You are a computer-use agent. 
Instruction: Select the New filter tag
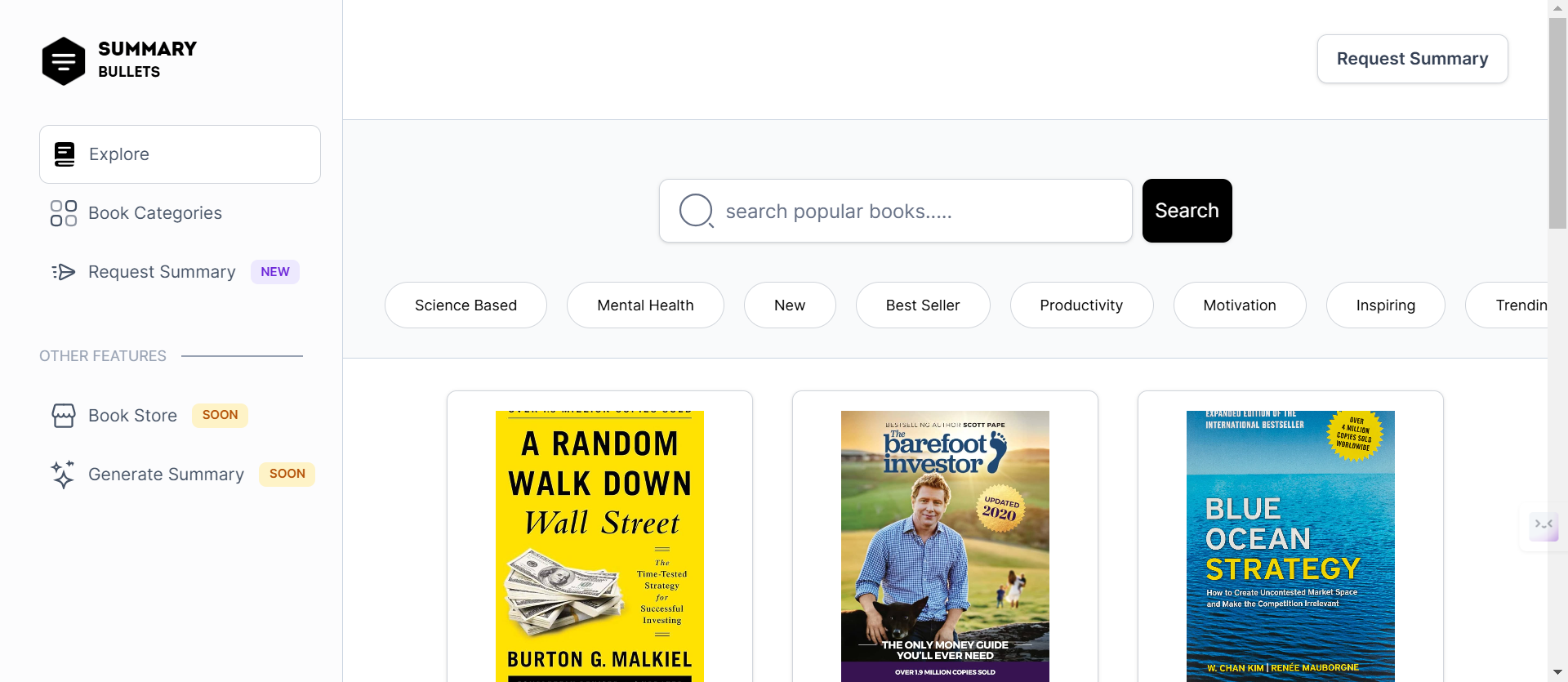pyautogui.click(x=790, y=305)
